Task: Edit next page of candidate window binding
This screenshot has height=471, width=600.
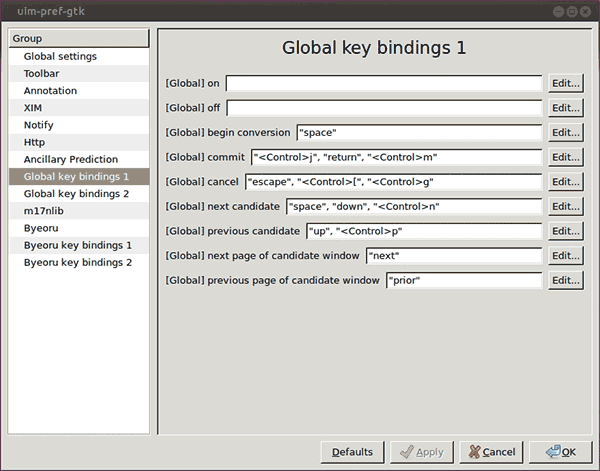Action: (x=566, y=256)
